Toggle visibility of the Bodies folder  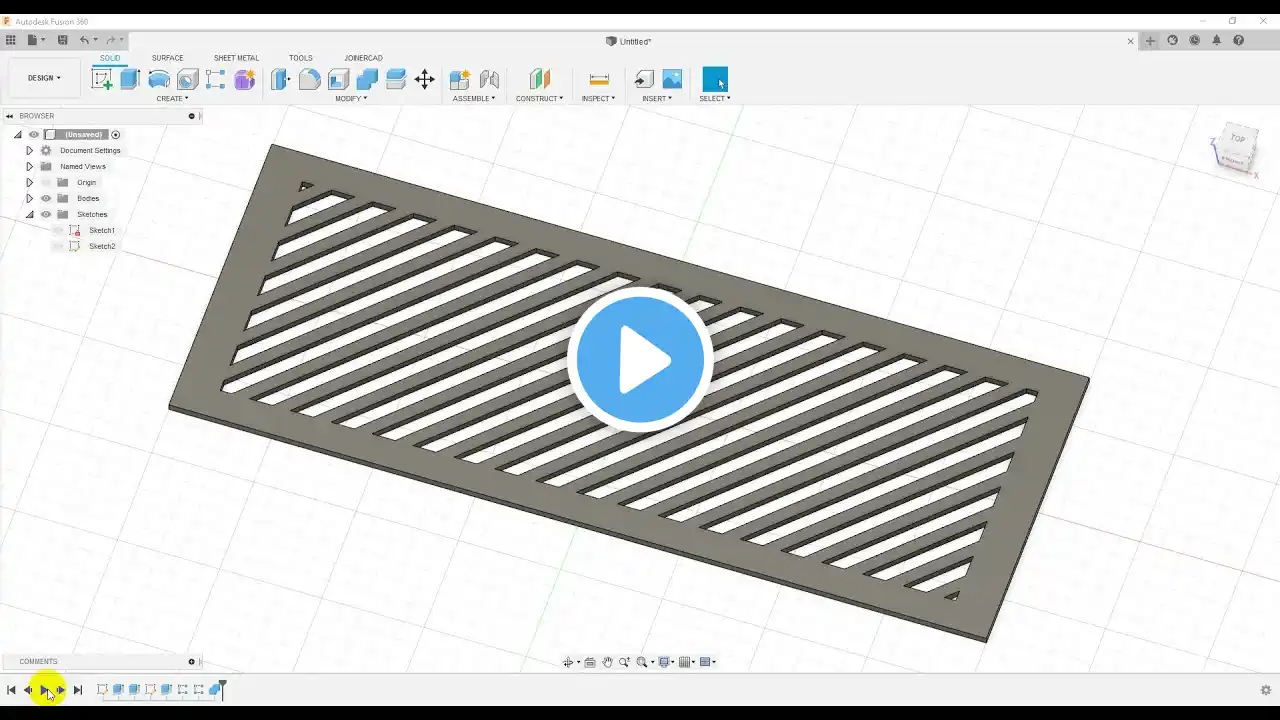pyautogui.click(x=46, y=198)
